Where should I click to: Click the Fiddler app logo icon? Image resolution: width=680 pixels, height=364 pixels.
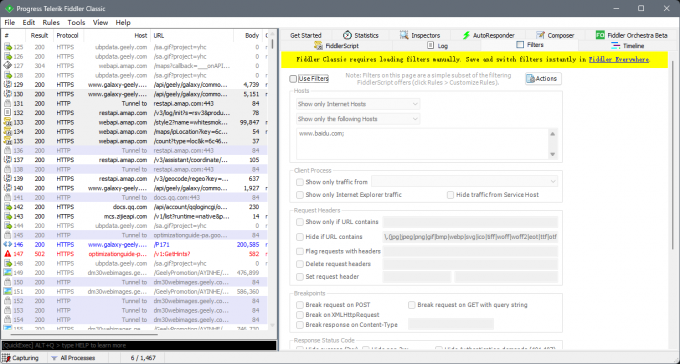pyautogui.click(x=9, y=8)
